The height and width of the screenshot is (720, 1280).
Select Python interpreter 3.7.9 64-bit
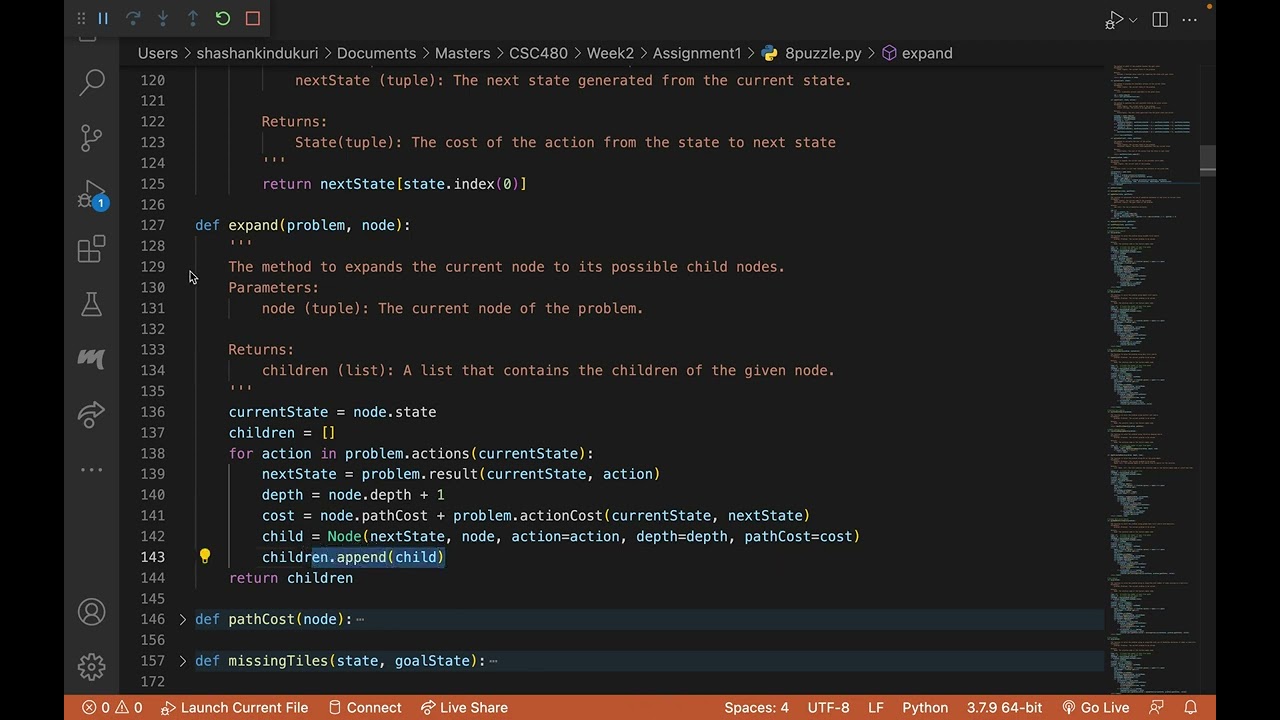pyautogui.click(x=1004, y=707)
